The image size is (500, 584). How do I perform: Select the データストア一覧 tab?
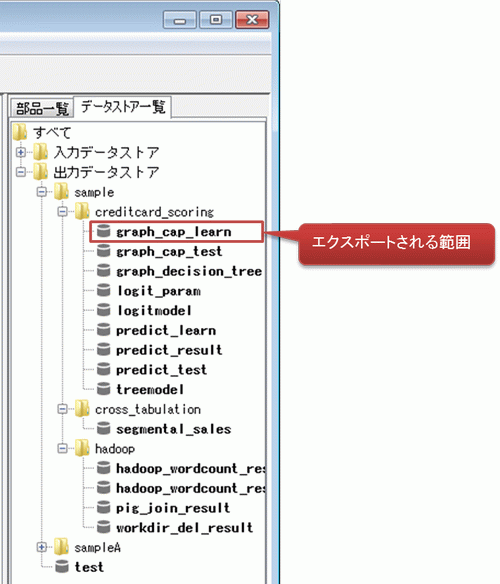(x=123, y=107)
